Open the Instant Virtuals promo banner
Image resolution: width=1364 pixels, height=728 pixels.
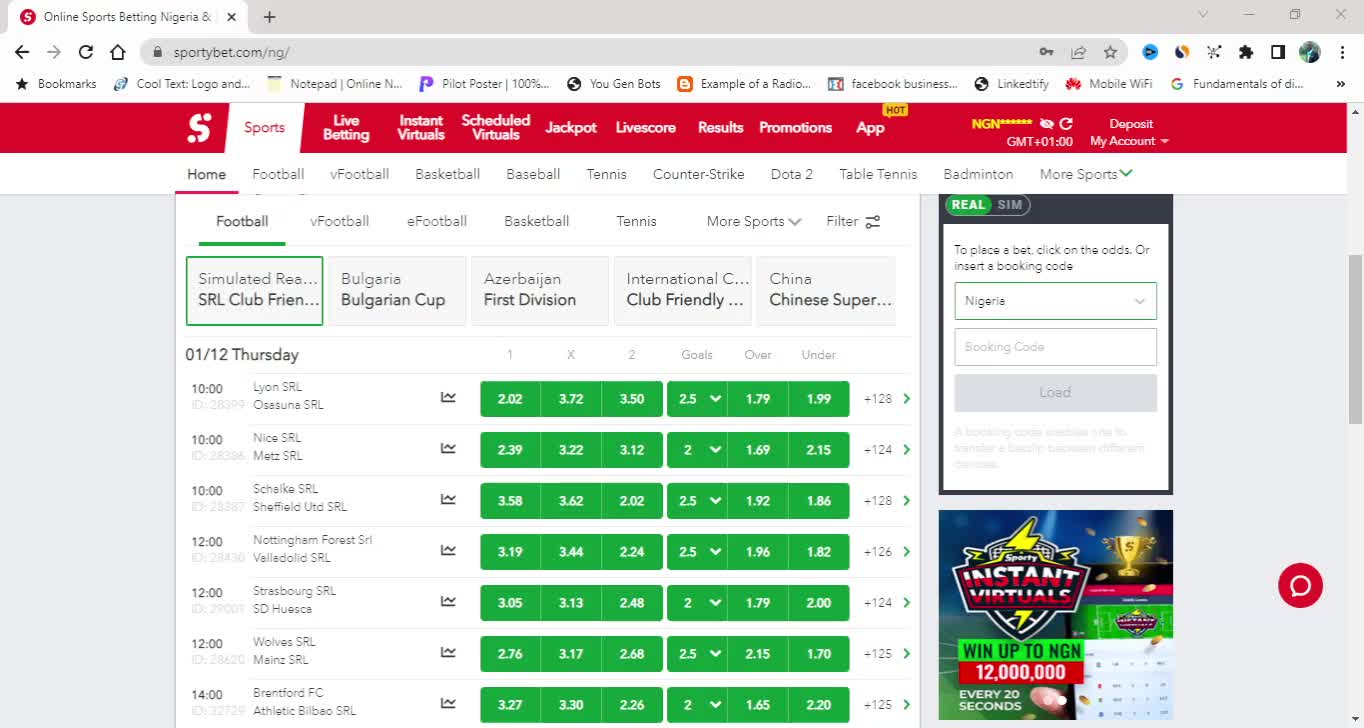point(1056,614)
